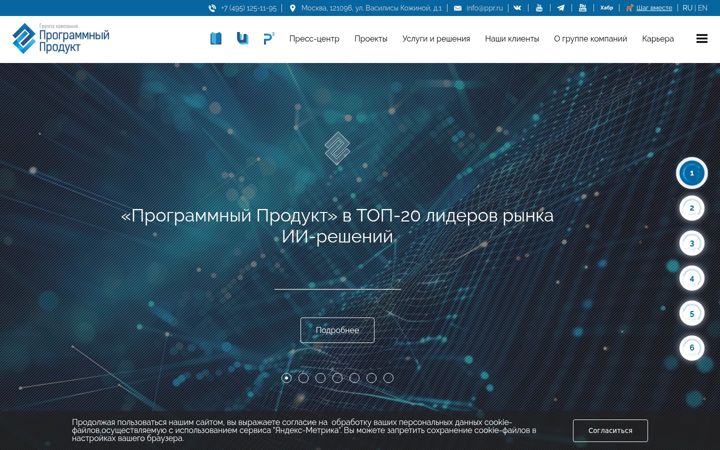Click the phone handset icon in the top bar
Screen dimensions: 720x450
click(x=212, y=8)
